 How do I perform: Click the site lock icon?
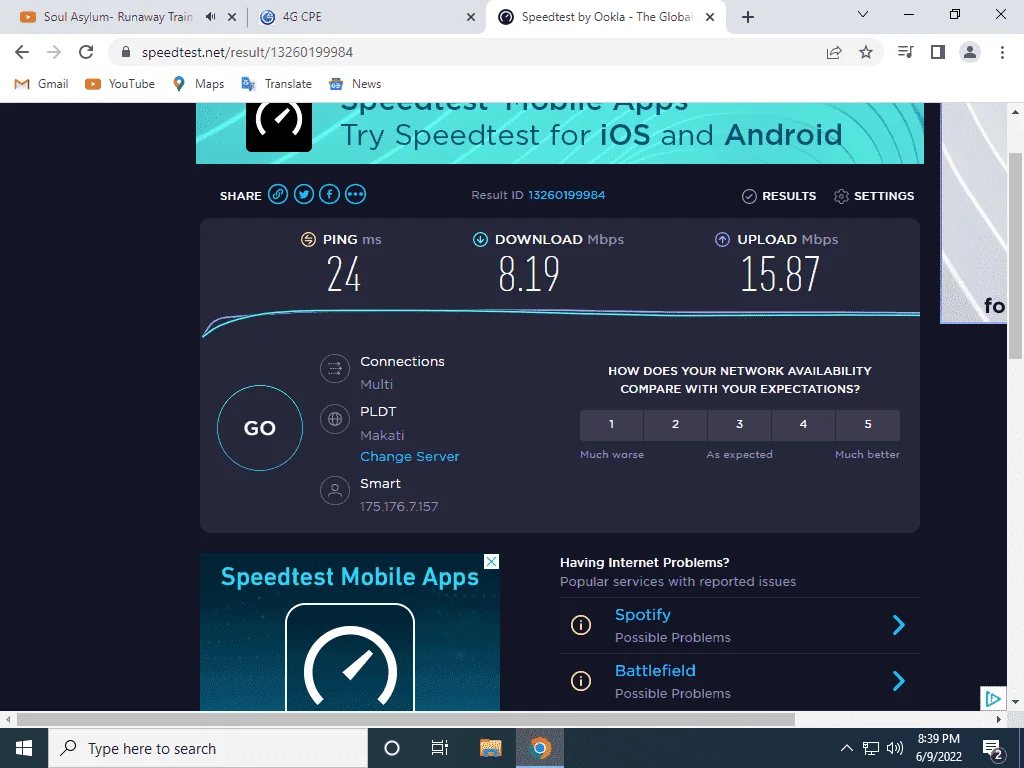point(126,52)
